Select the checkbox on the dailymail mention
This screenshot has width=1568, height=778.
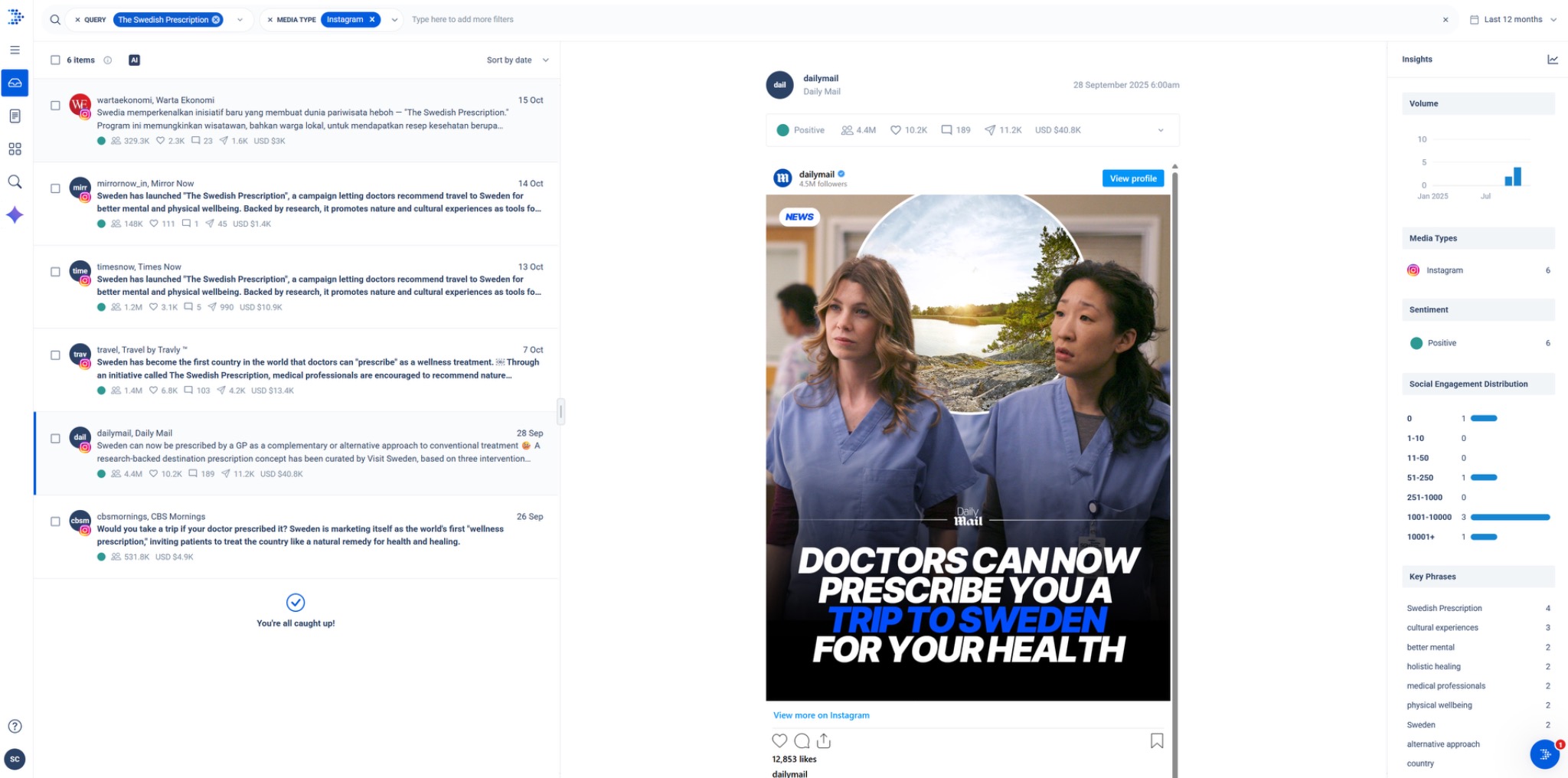coord(55,438)
